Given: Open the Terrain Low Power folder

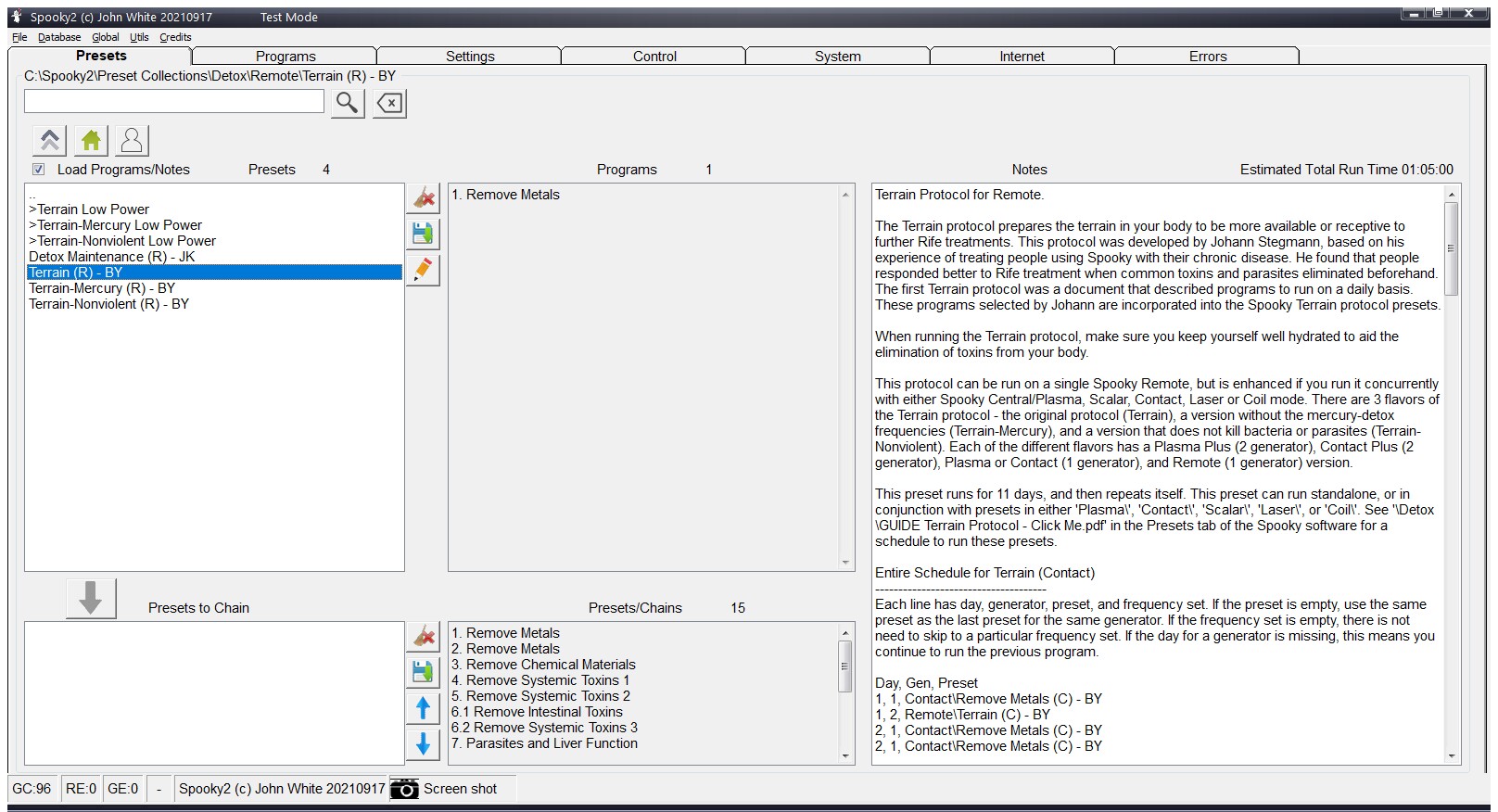Looking at the screenshot, I should coord(89,209).
